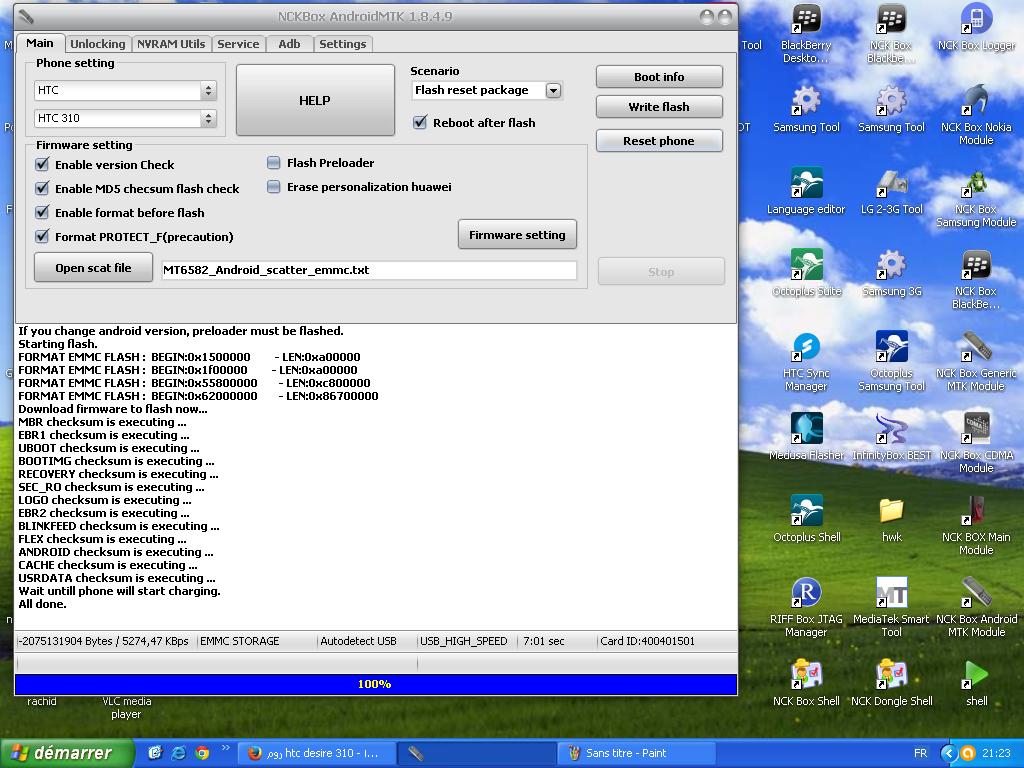Viewport: 1024px width, 768px height.
Task: Click the blue 100% progress bar
Action: 376,684
